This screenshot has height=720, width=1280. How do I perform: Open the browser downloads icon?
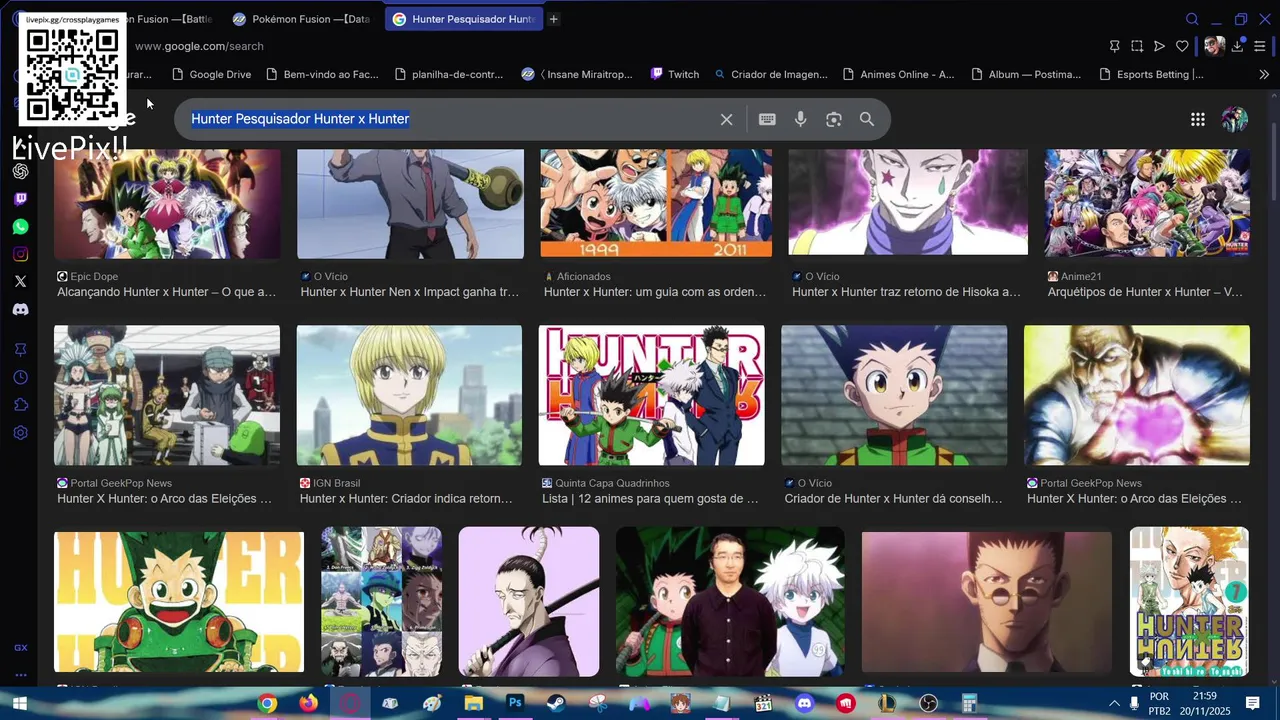(x=1238, y=46)
